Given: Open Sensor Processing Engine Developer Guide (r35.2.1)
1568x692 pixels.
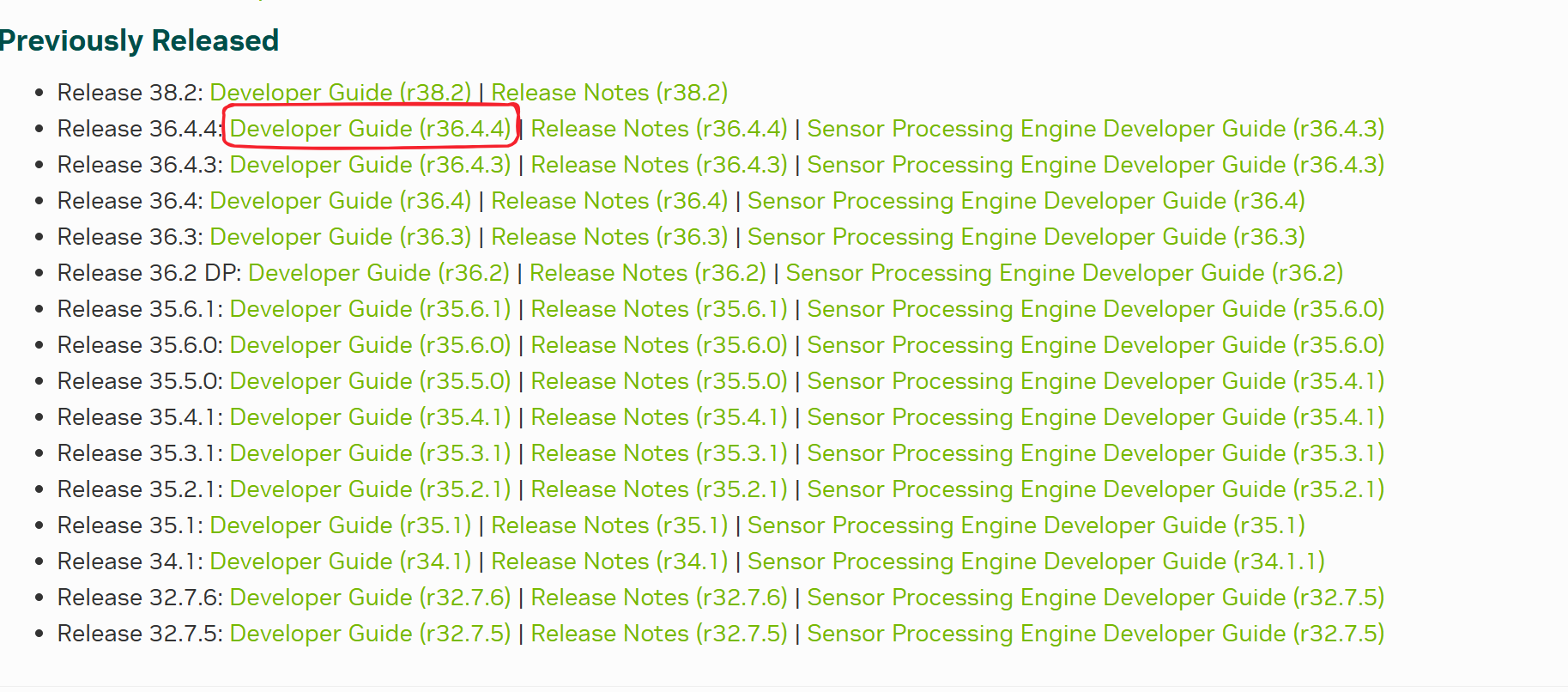Looking at the screenshot, I should [1095, 489].
